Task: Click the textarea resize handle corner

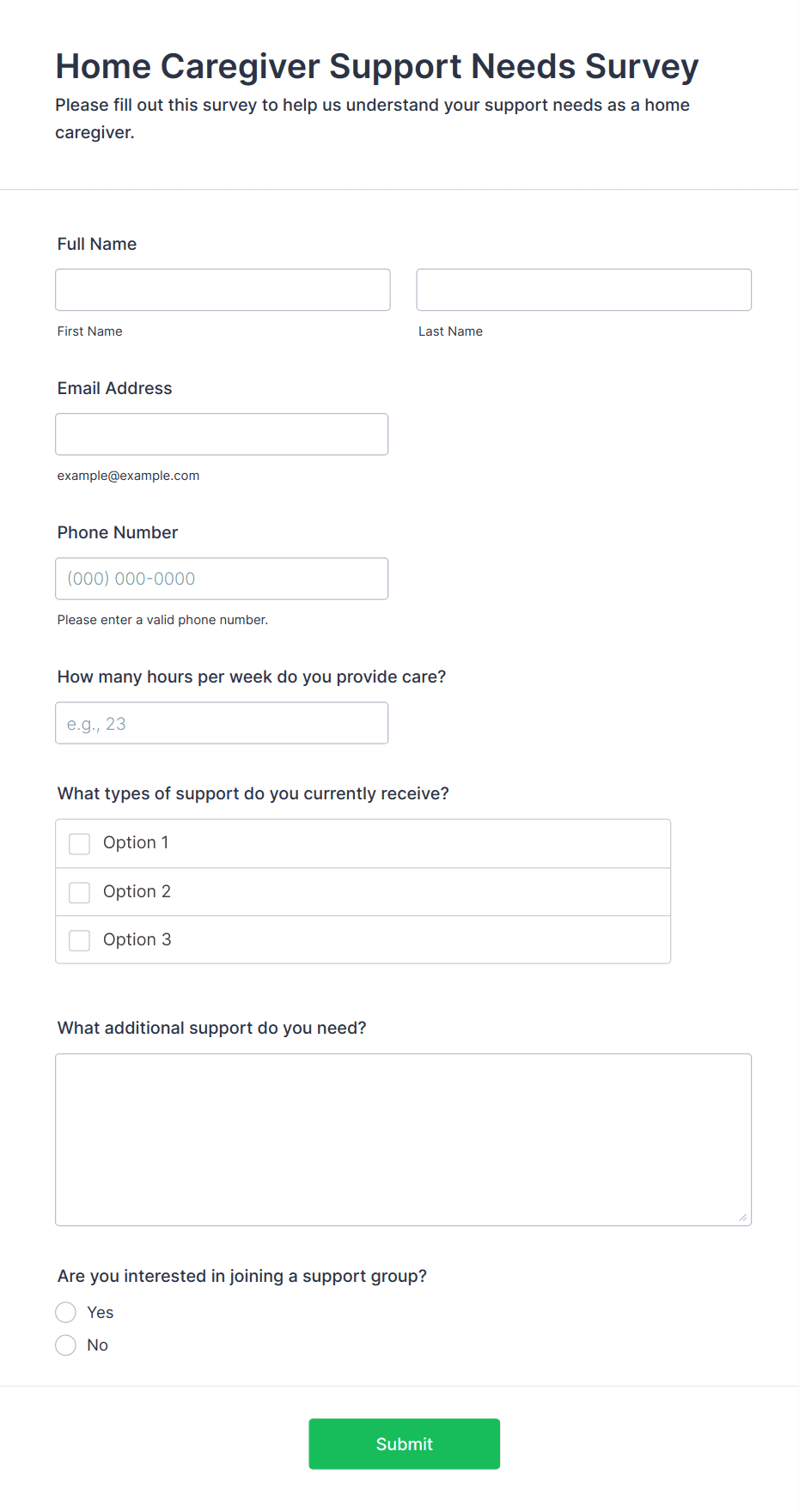Action: point(742,1217)
